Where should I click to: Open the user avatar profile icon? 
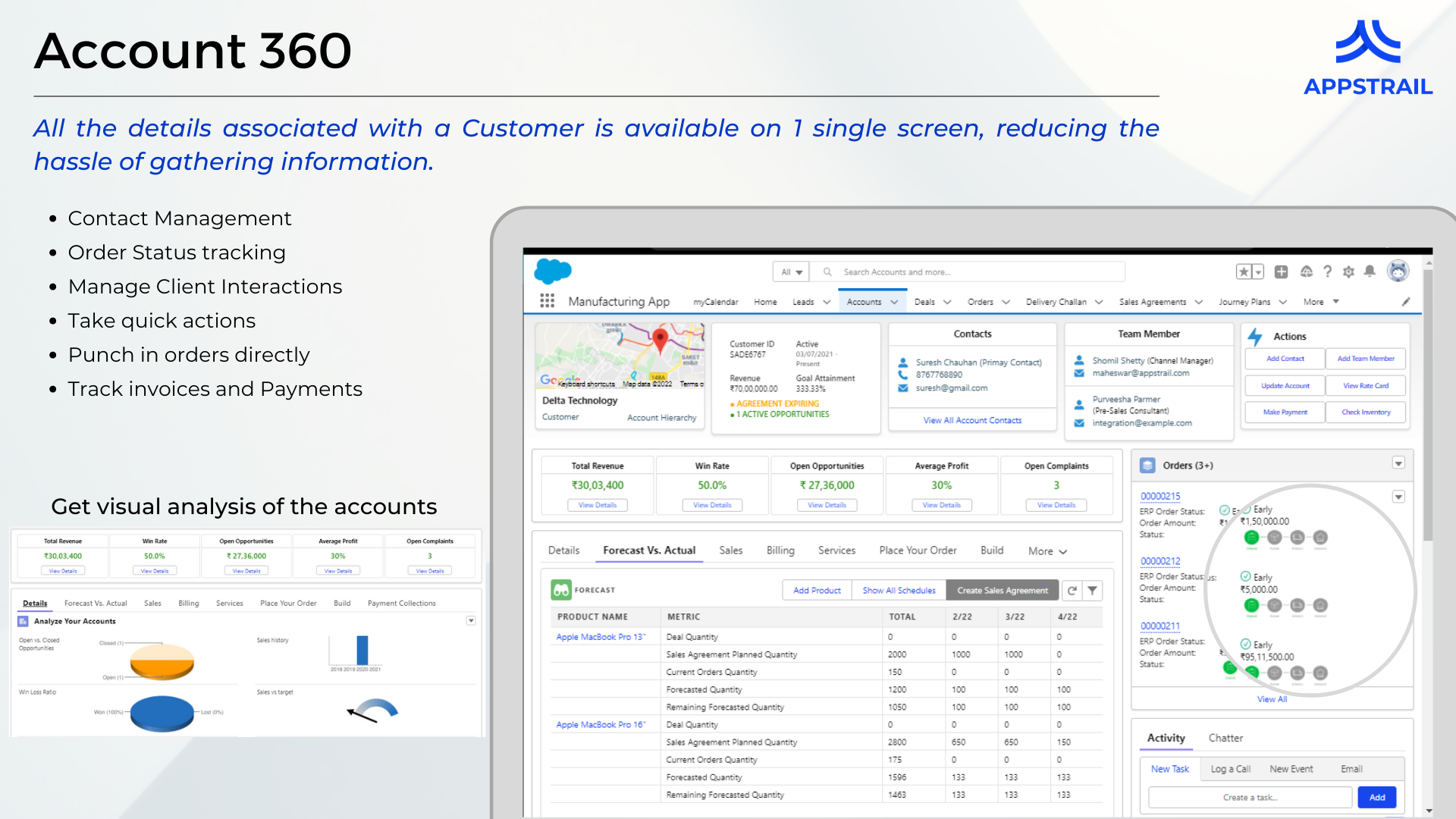(x=1399, y=271)
